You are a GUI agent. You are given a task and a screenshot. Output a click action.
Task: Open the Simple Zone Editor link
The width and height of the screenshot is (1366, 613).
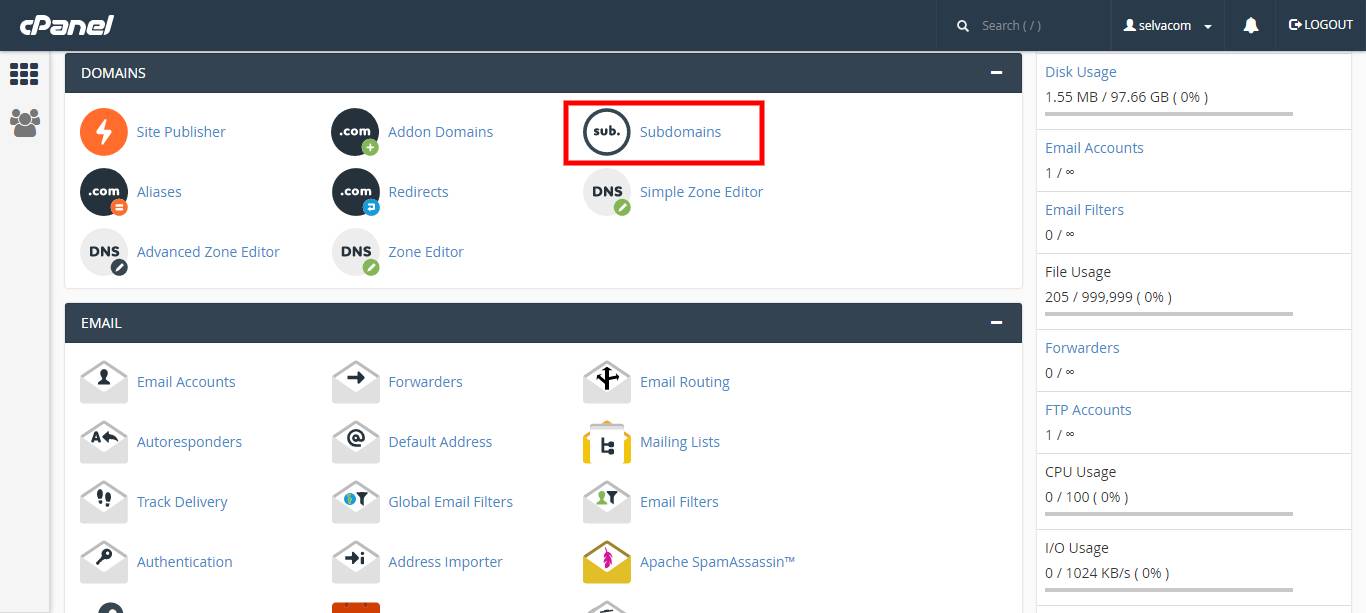701,192
